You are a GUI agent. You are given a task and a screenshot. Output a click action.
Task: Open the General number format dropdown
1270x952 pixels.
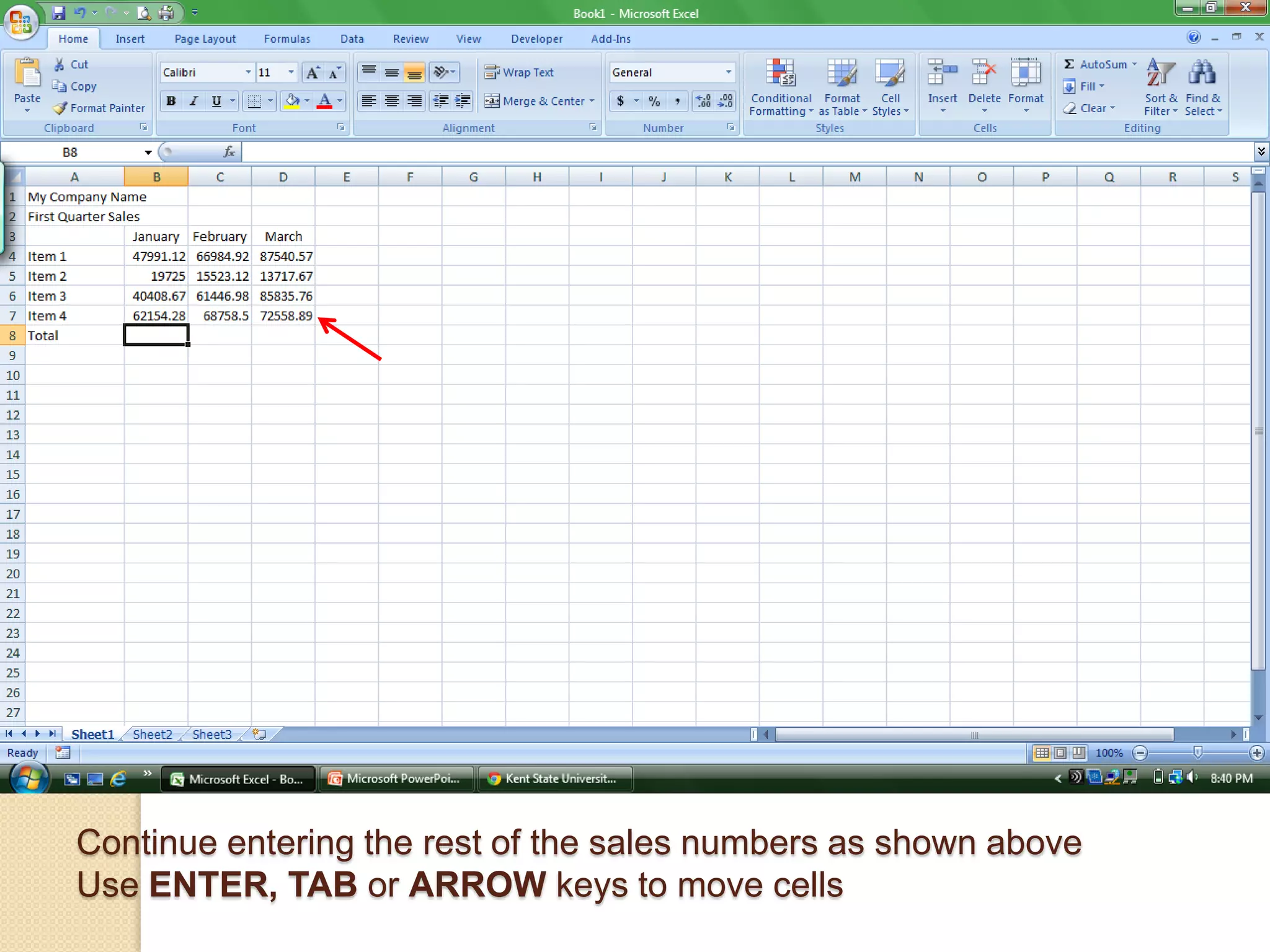click(729, 73)
